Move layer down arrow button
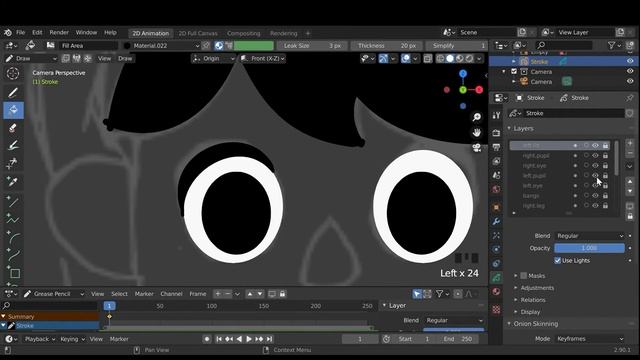The image size is (640, 360). click(x=630, y=191)
